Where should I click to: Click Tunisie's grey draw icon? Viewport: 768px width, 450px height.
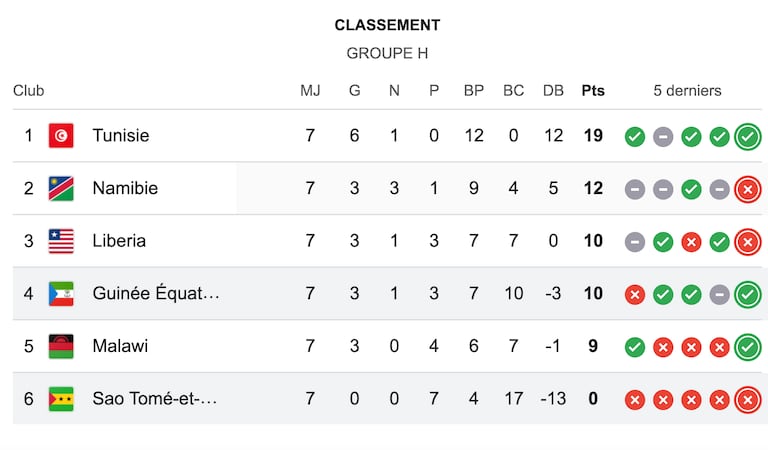point(663,137)
